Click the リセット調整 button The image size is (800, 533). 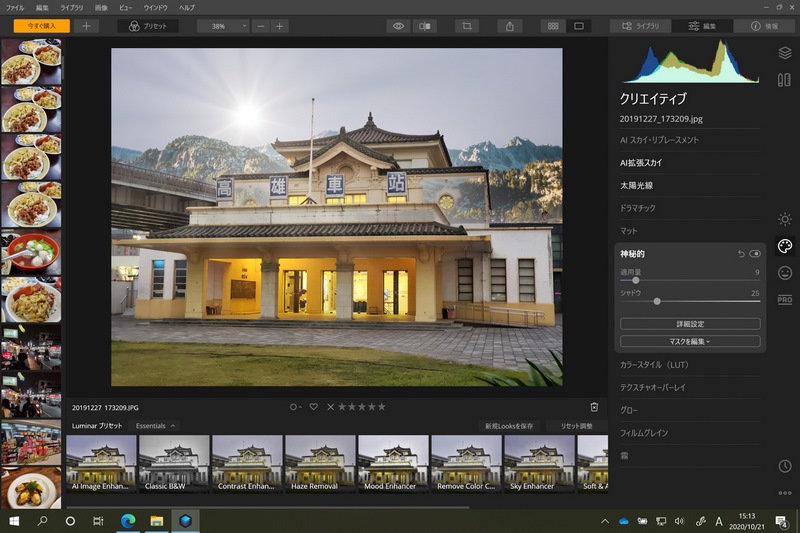click(577, 425)
